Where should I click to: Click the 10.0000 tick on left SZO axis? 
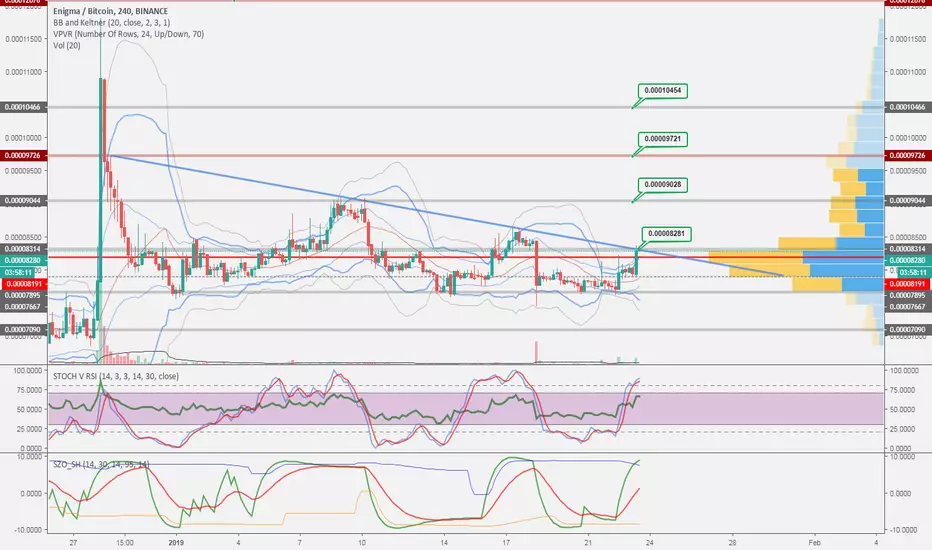coord(30,457)
